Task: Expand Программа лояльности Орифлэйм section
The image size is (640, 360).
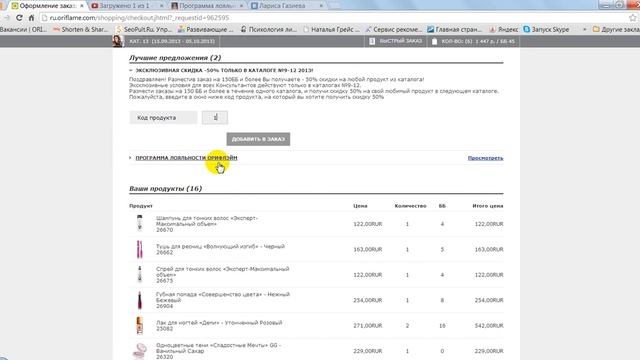Action: [186, 158]
